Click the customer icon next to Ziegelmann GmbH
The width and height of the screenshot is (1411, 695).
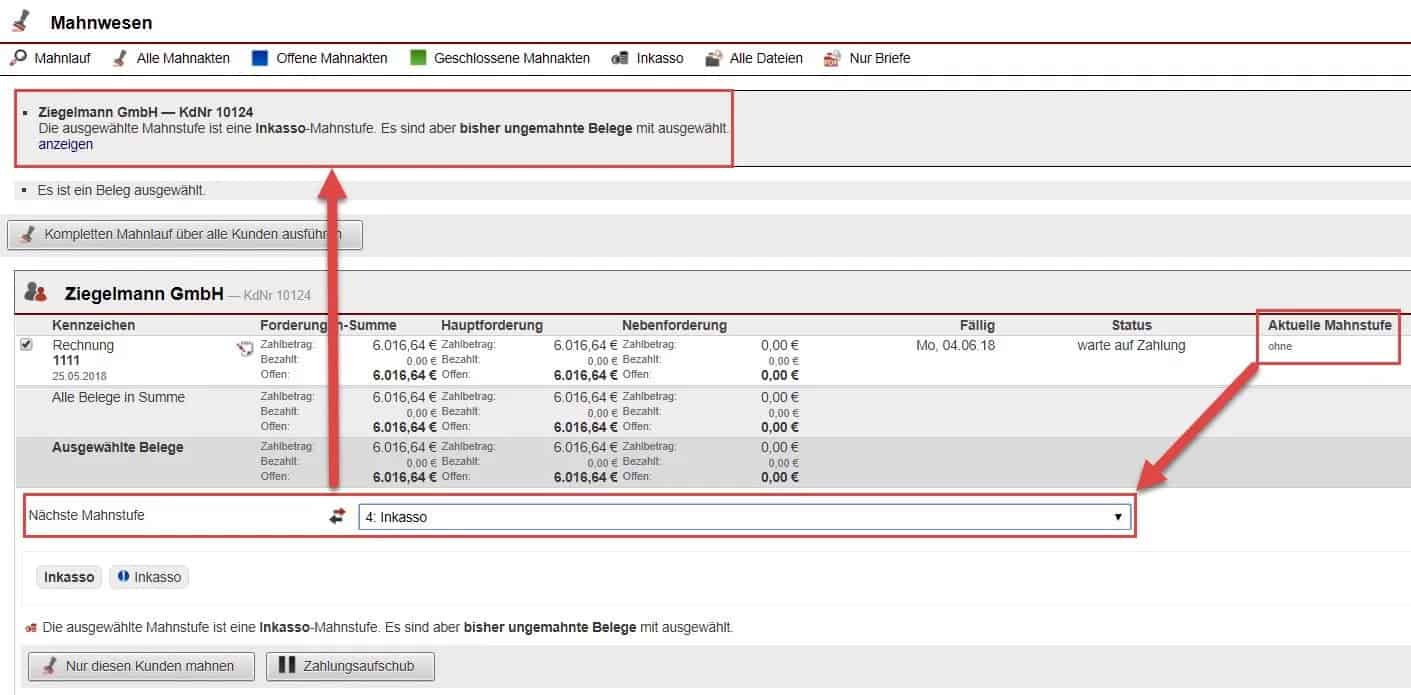[x=36, y=293]
